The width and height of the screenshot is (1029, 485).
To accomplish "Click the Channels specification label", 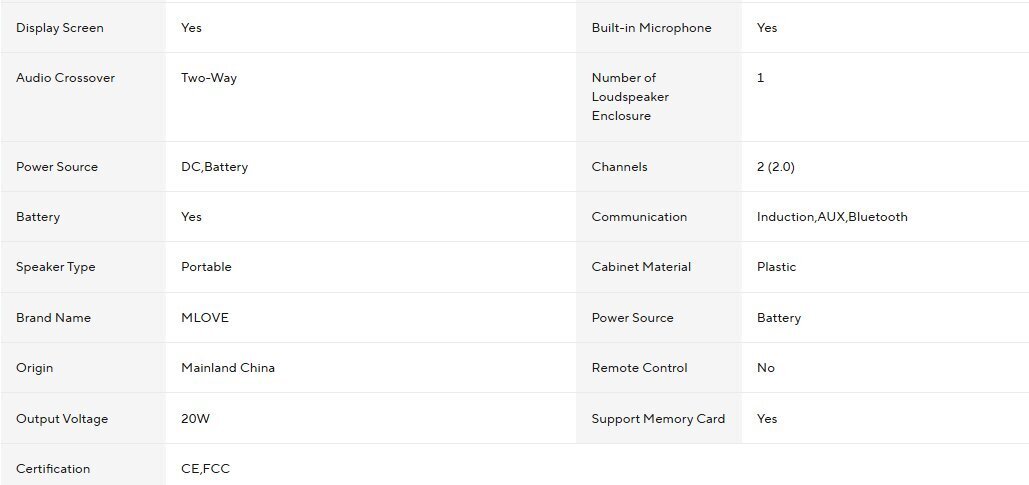I will coord(619,167).
